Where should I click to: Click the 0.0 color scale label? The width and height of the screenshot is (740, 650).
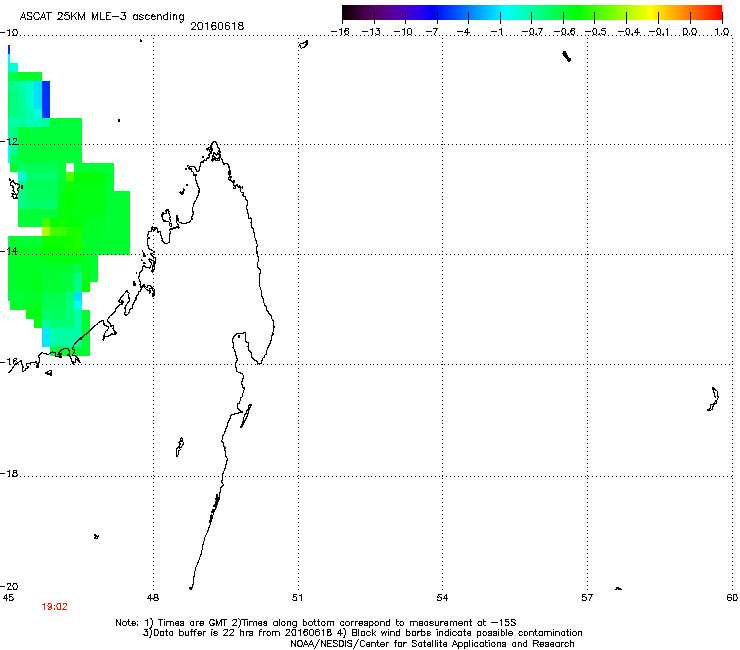(690, 32)
